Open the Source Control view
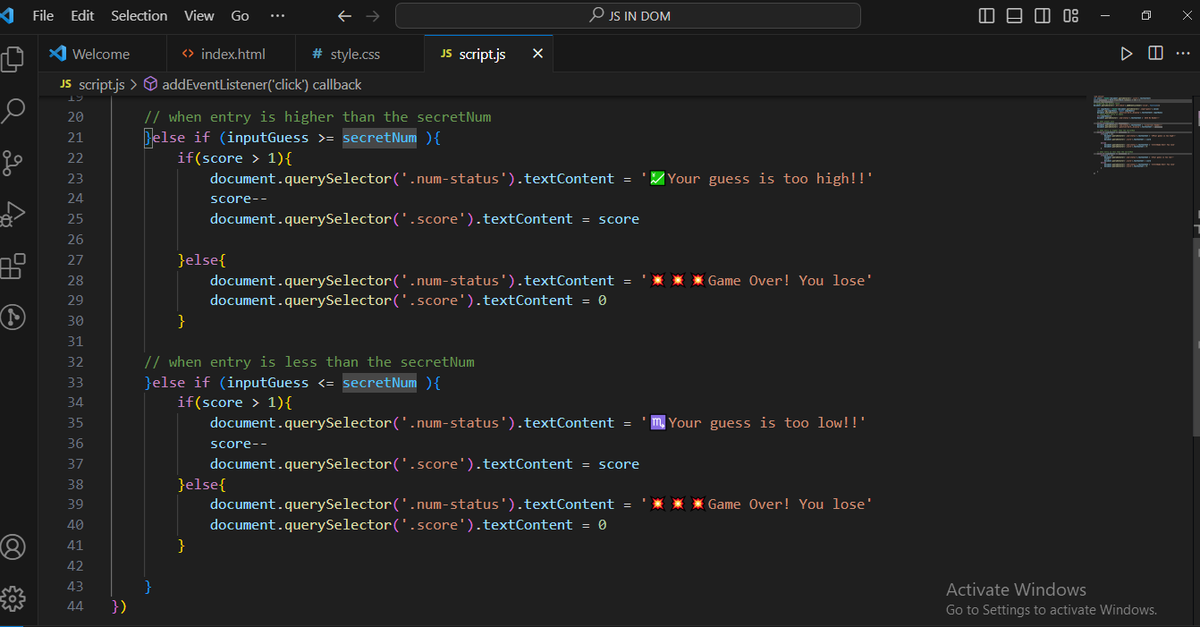The height and width of the screenshot is (627, 1200). pyautogui.click(x=13, y=162)
